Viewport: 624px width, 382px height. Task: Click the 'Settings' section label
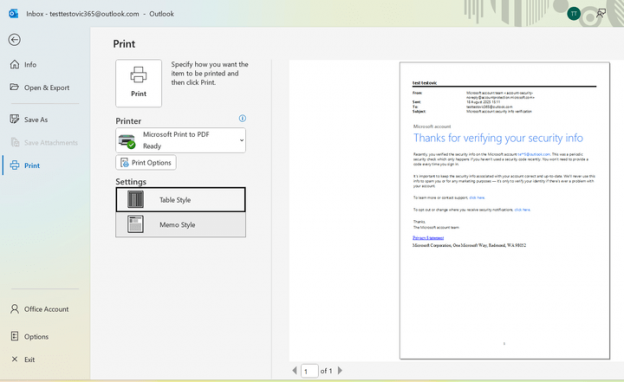(x=131, y=182)
